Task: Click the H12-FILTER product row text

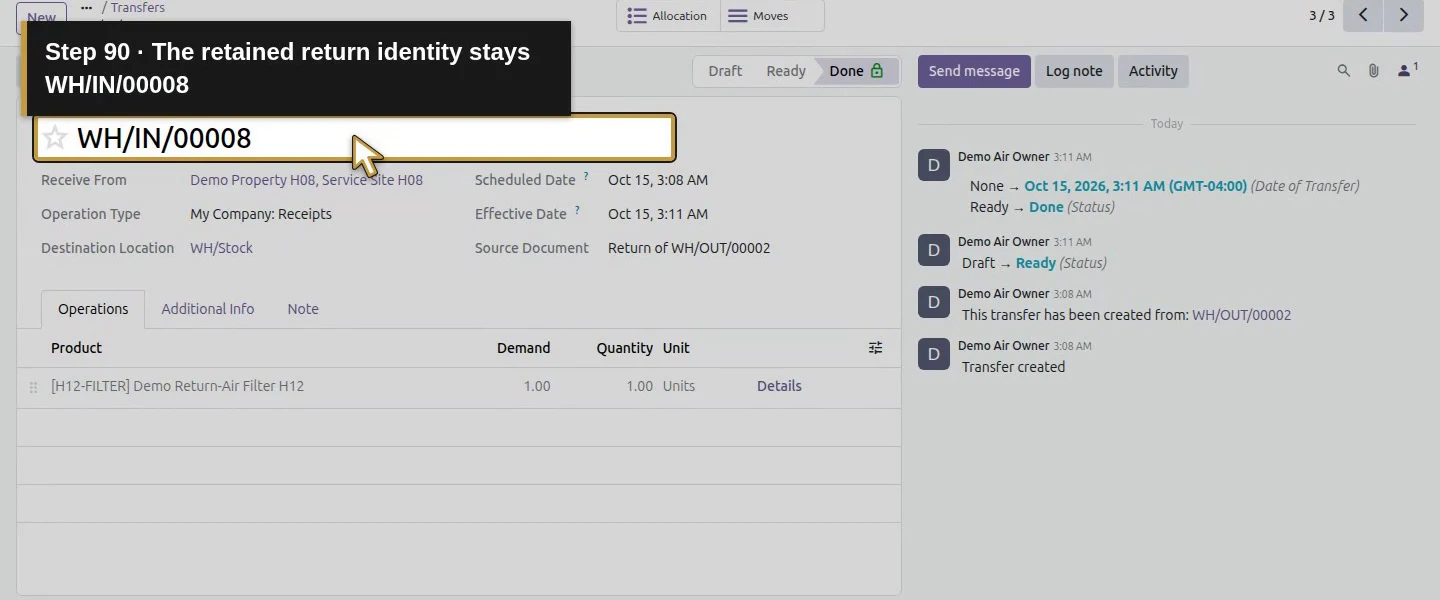Action: tap(177, 386)
